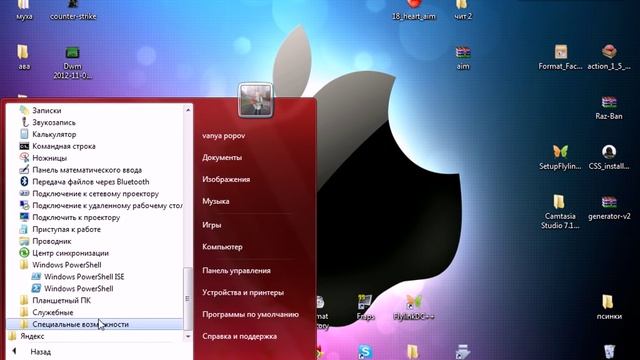Expand the Служебные folder
Screen dimensions: 640x360
[53, 312]
